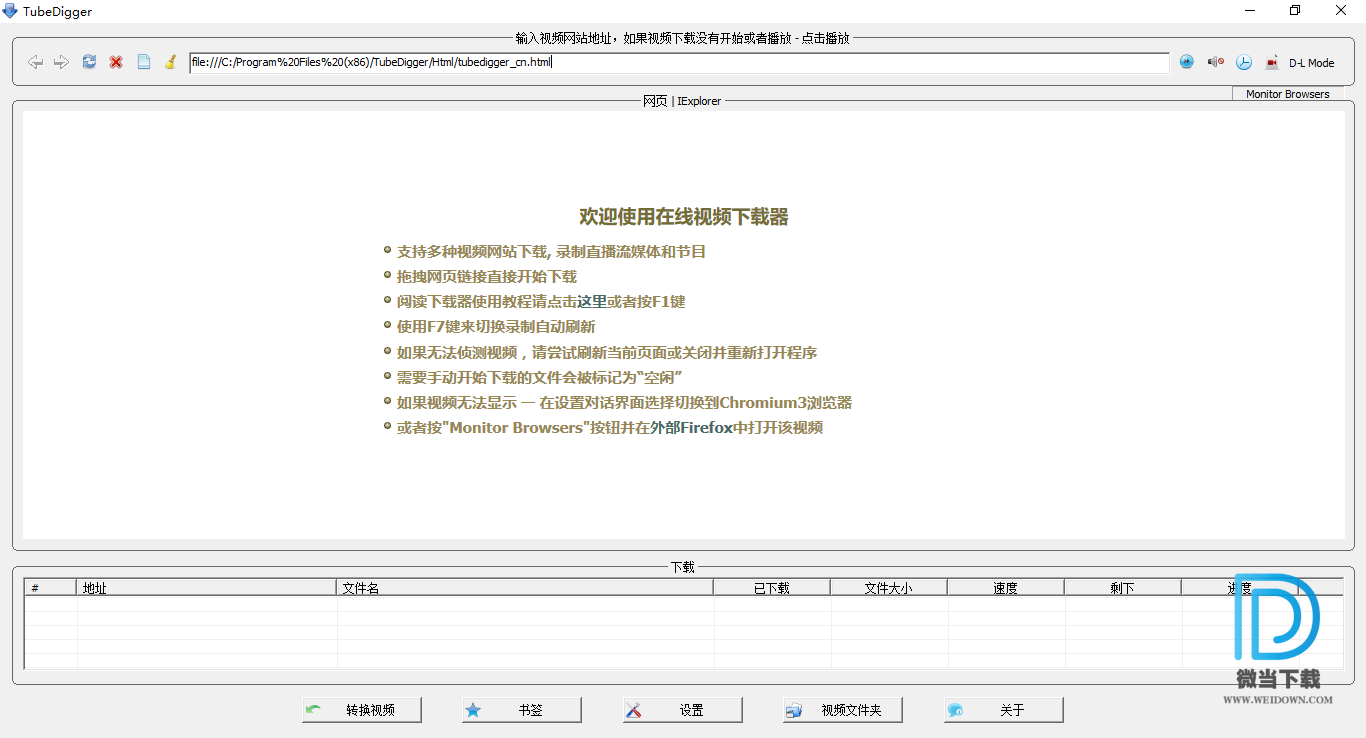Open the 外部Firefox link
1366x738 pixels.
click(x=692, y=427)
